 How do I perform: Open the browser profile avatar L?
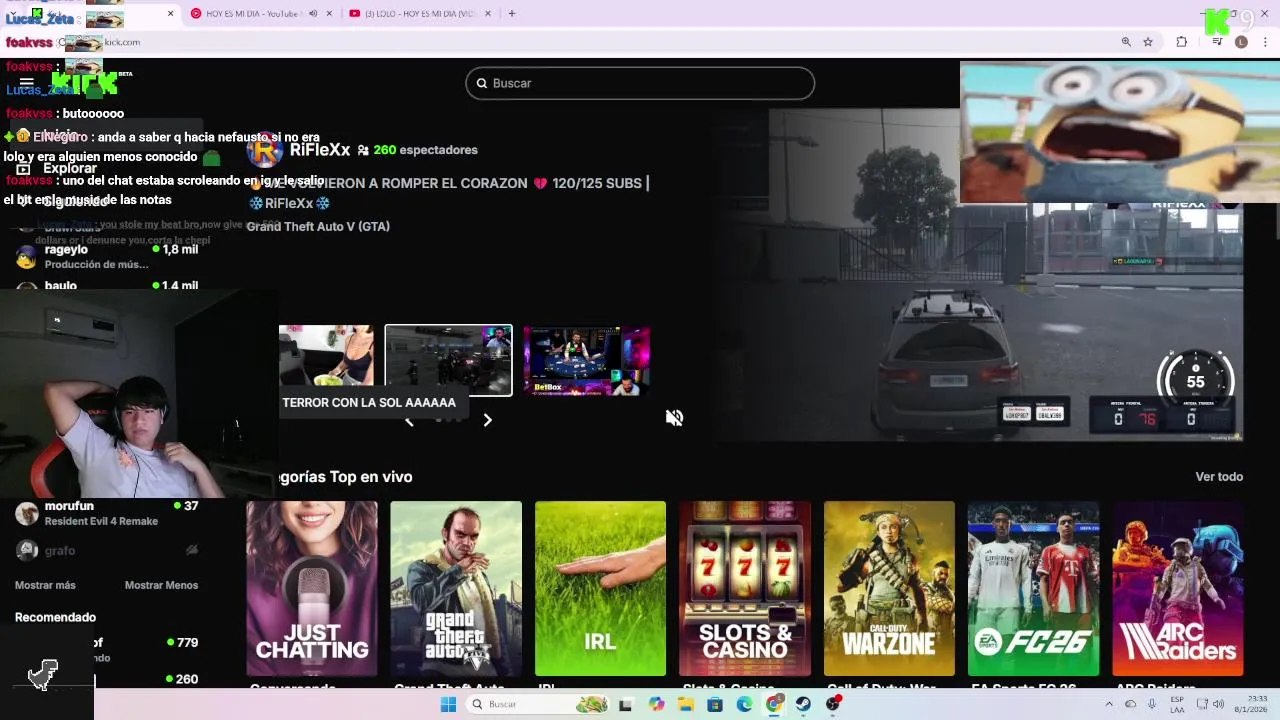[1241, 42]
